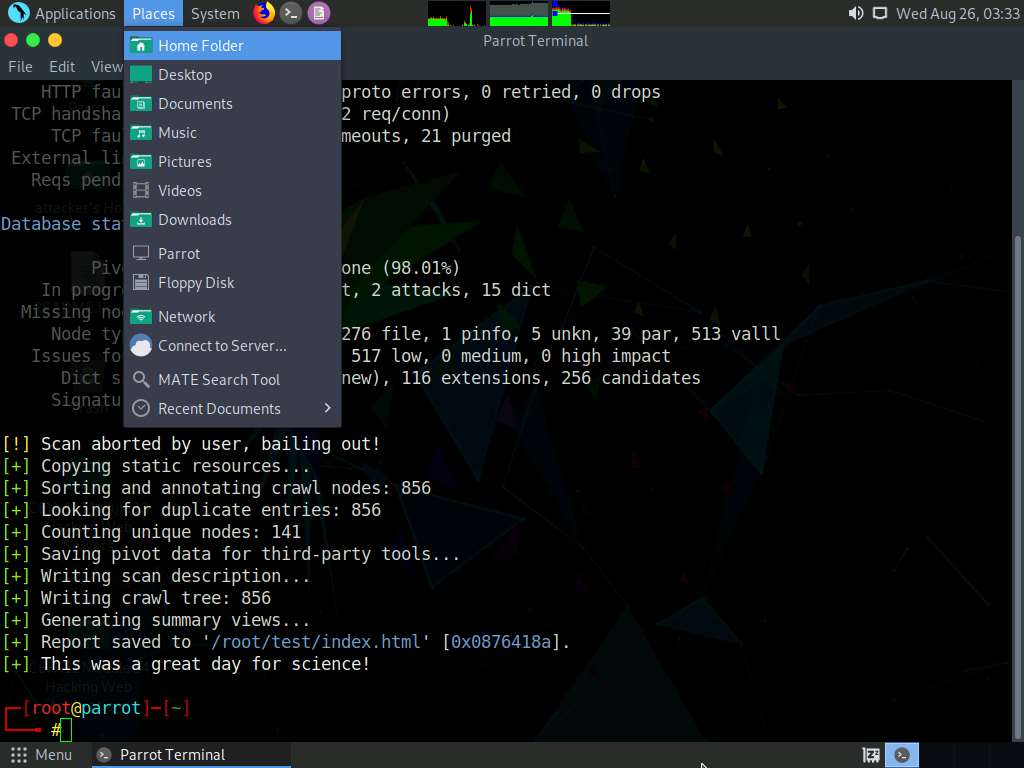Screen dimensions: 1024x768
Task: Open the first system monitor graph
Action: pyautogui.click(x=456, y=13)
